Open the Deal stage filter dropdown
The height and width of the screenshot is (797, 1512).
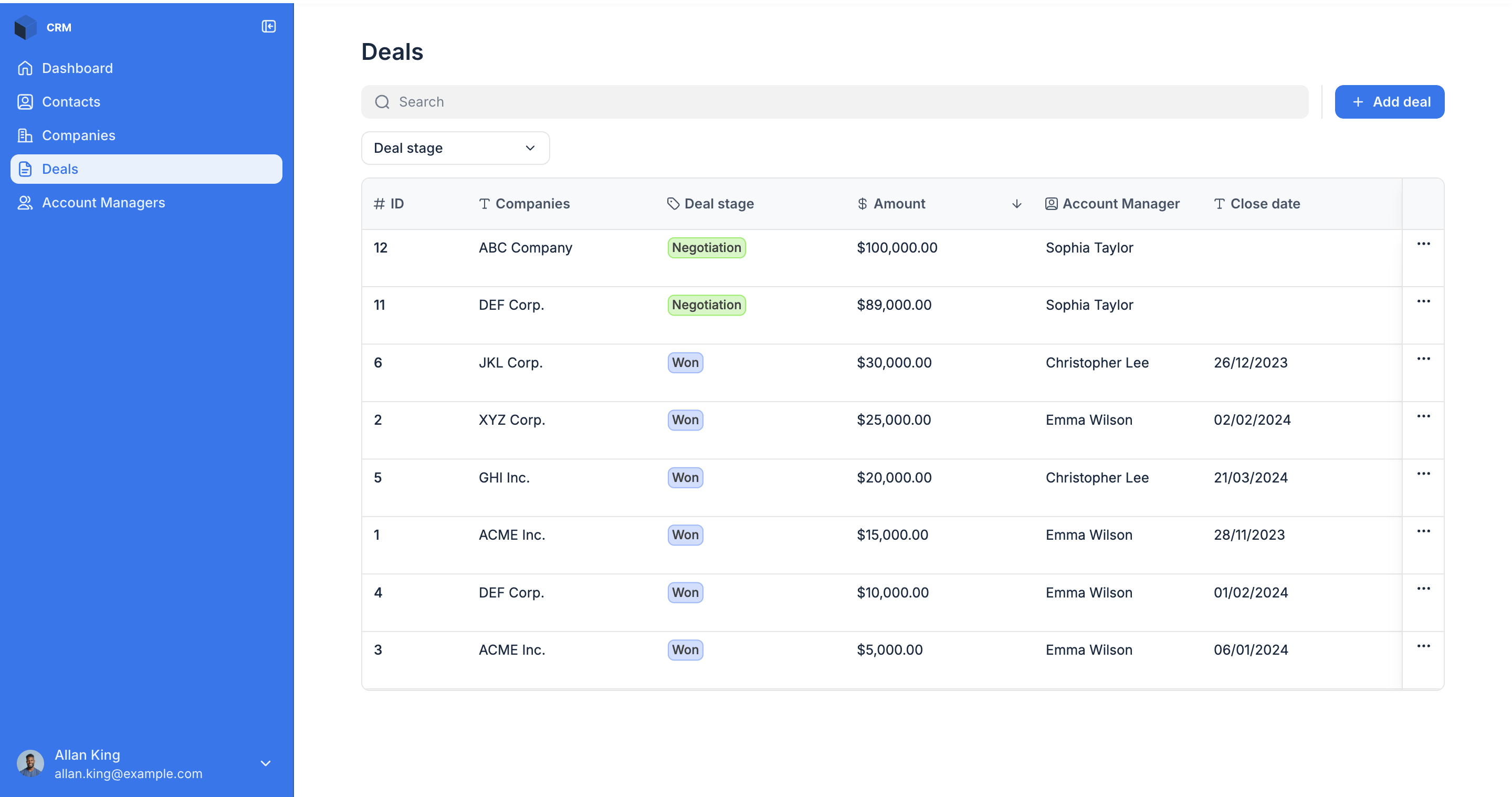(x=455, y=148)
